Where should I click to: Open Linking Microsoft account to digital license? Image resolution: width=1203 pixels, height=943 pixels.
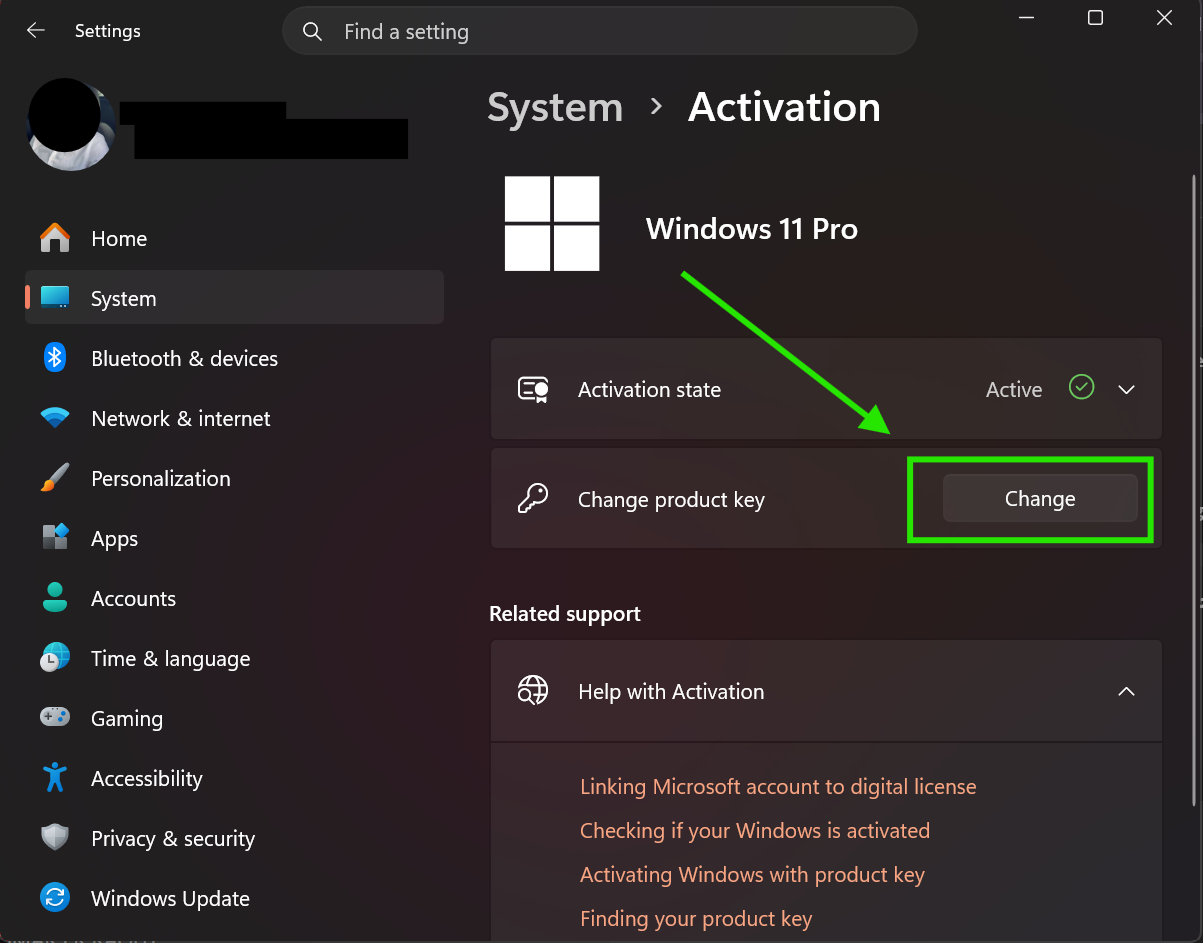click(778, 787)
